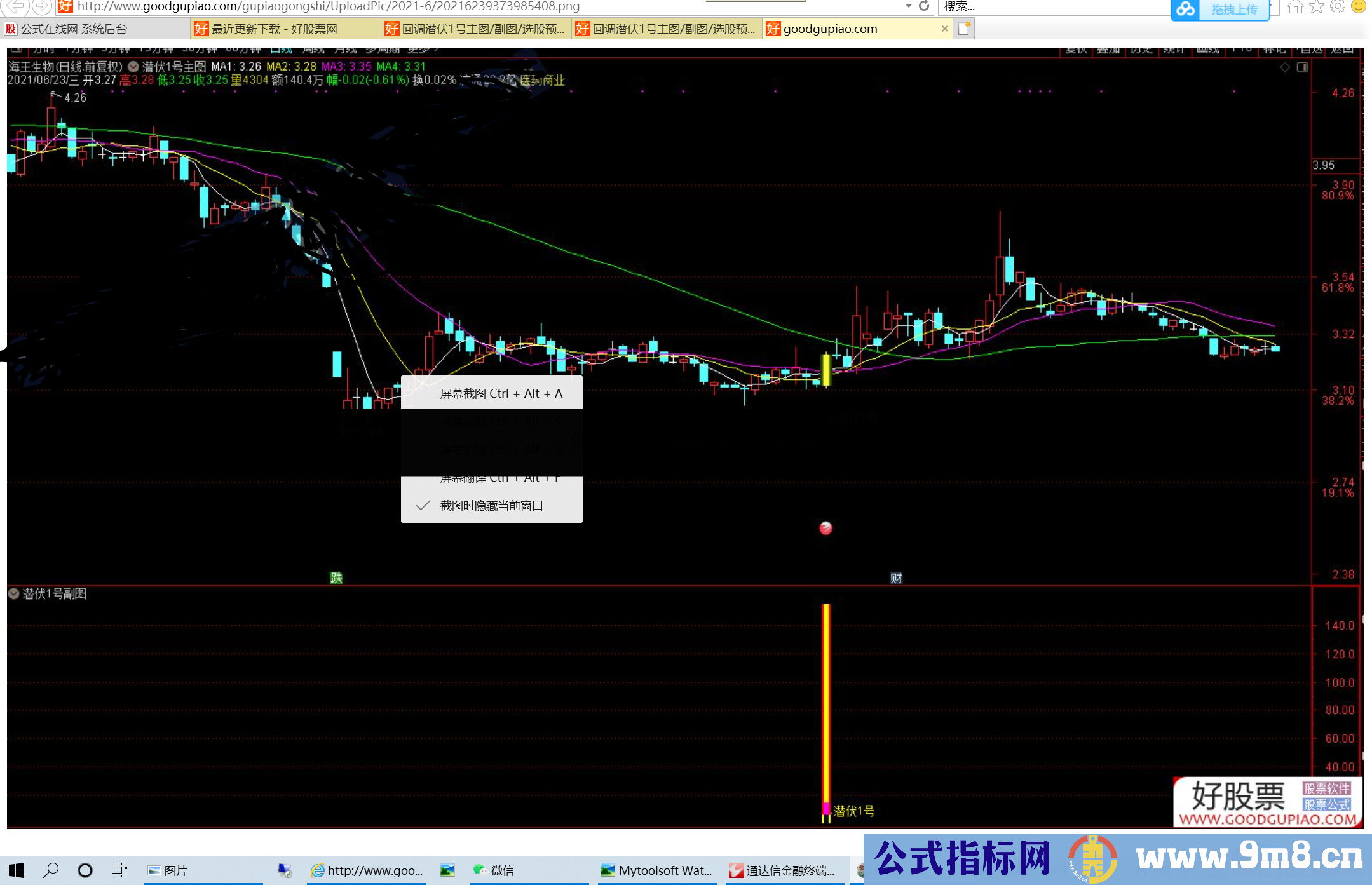Select 屏幕截图 Ctrl + Alt + A

(501, 393)
